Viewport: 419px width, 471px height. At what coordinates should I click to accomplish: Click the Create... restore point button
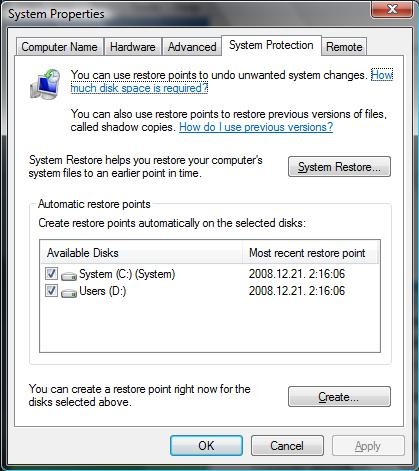(x=339, y=397)
